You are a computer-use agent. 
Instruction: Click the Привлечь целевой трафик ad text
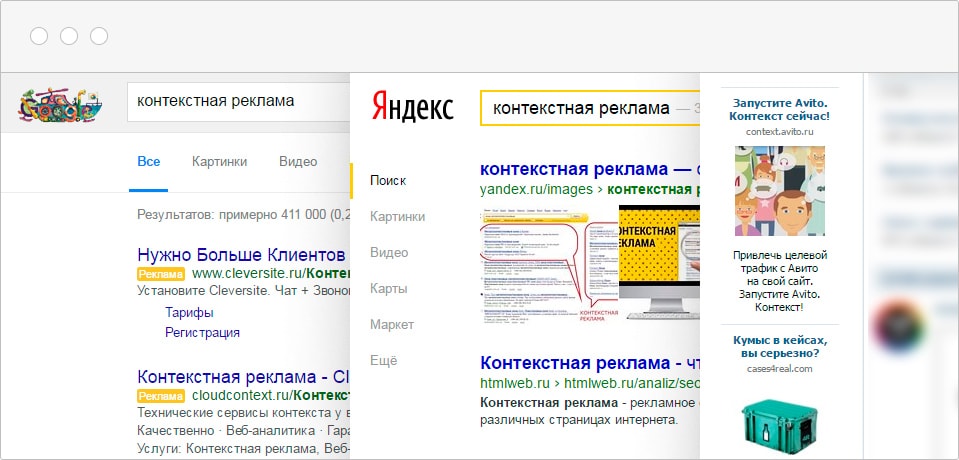[x=780, y=280]
